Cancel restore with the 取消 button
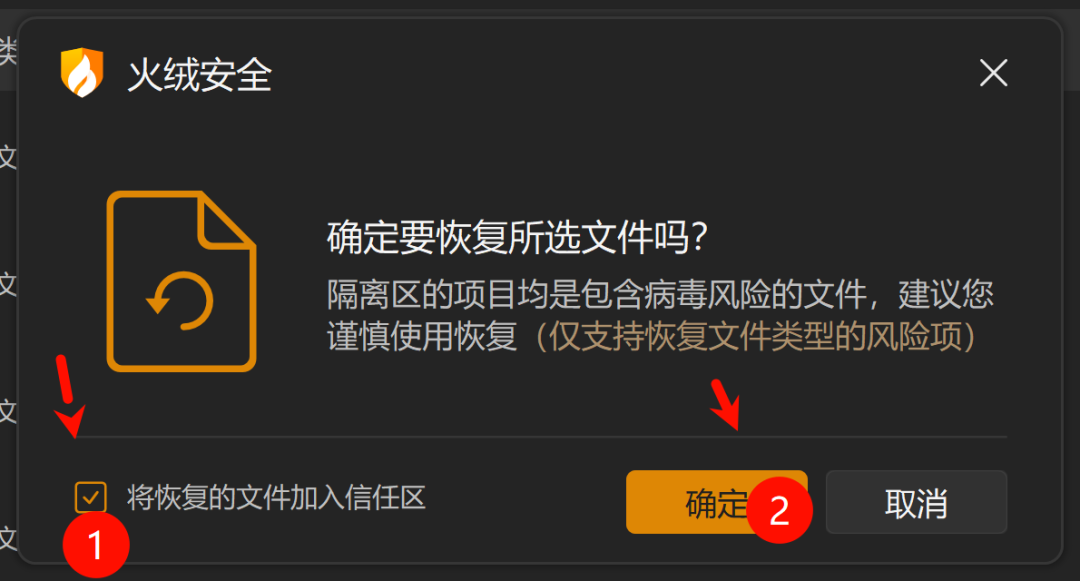The height and width of the screenshot is (581, 1080). click(x=916, y=502)
